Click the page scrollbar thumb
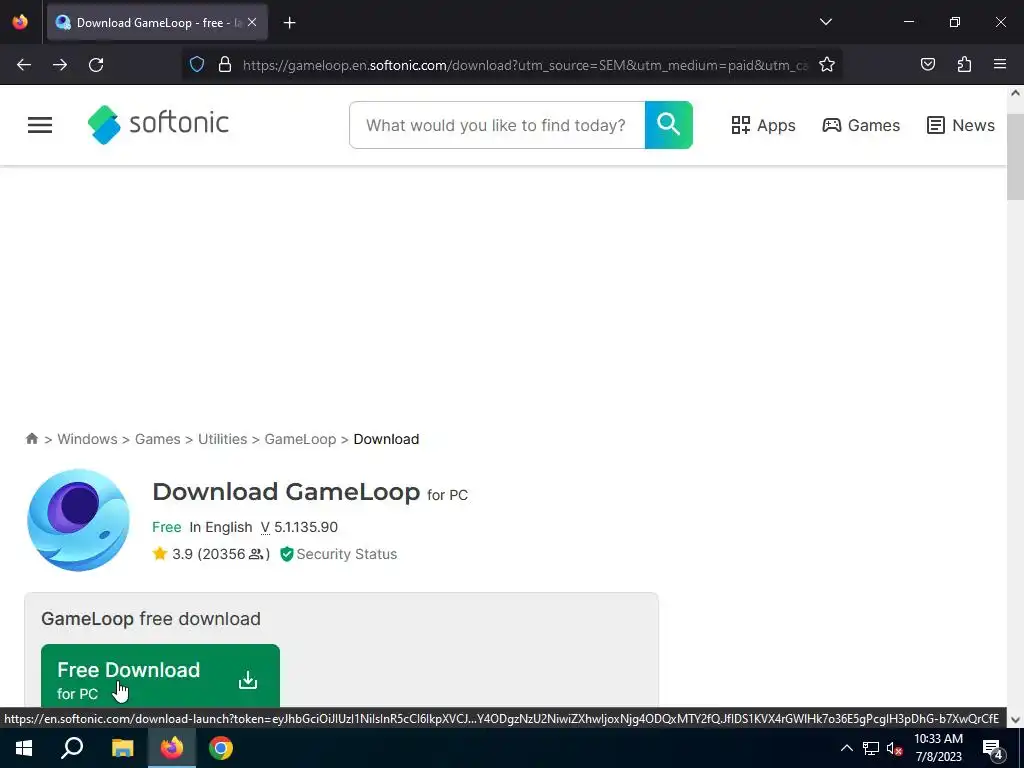This screenshot has height=768, width=1024. coord(1015,157)
